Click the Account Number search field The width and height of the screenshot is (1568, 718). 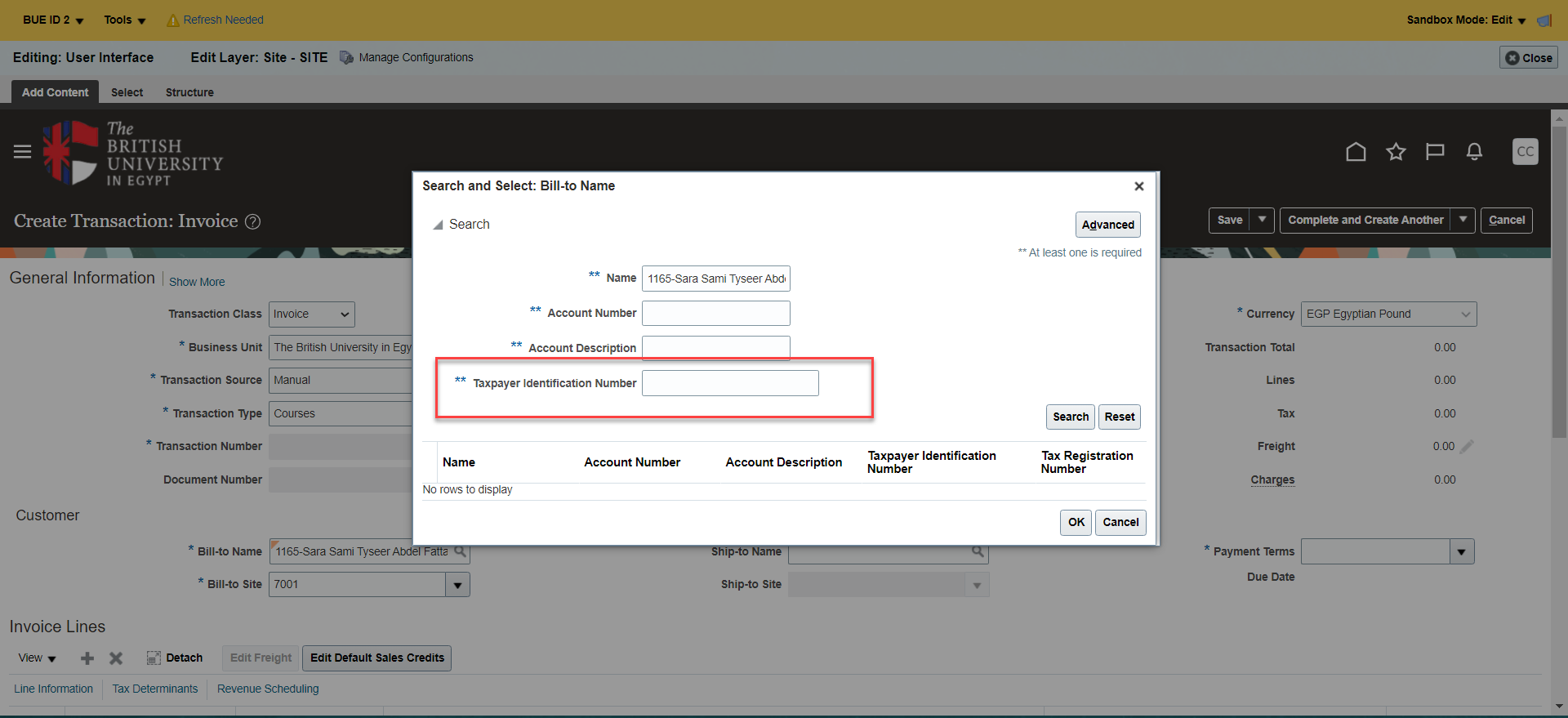click(x=716, y=314)
